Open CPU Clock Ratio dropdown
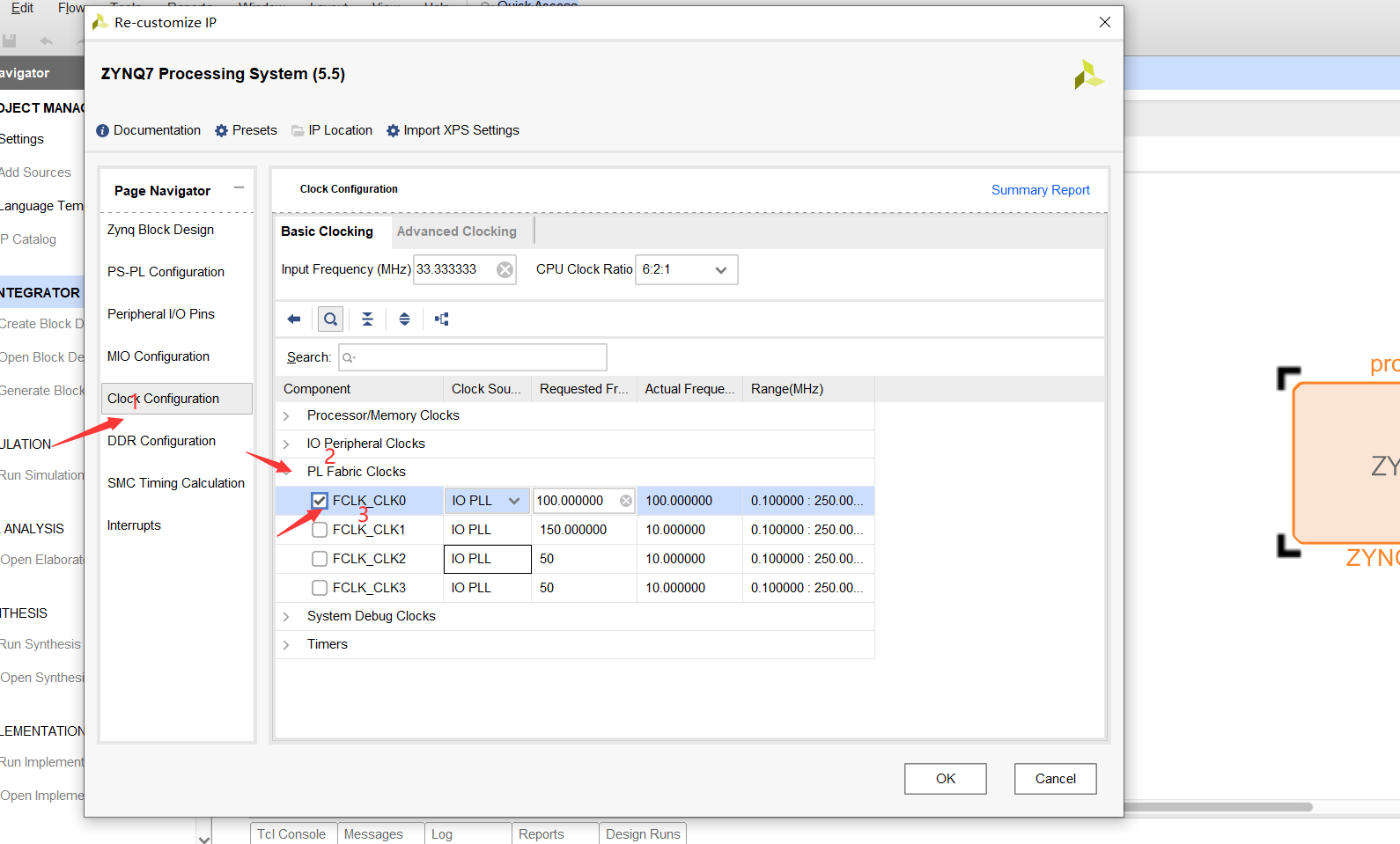This screenshot has width=1400, height=844. pyautogui.click(x=687, y=269)
